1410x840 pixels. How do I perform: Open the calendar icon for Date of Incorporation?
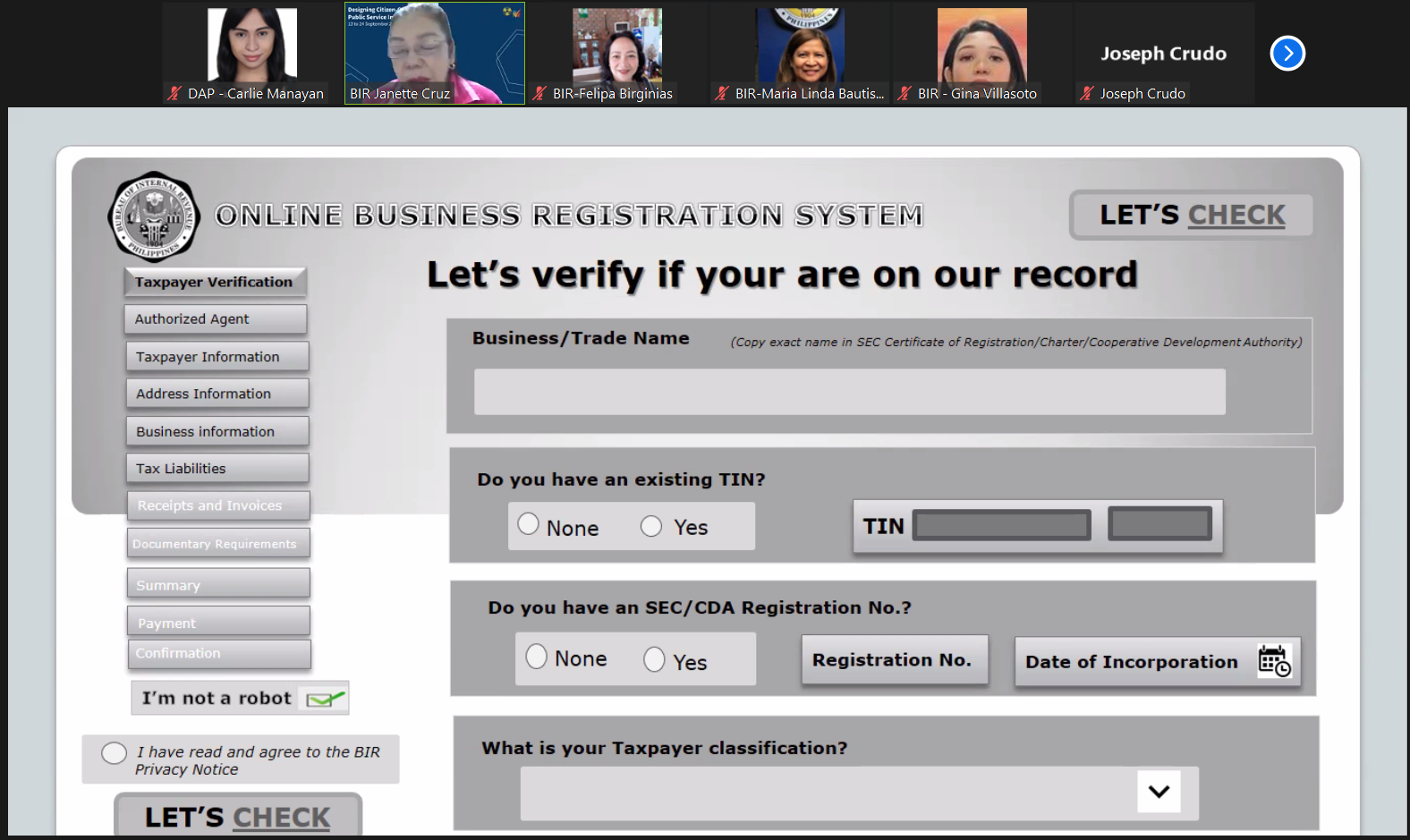(1274, 661)
